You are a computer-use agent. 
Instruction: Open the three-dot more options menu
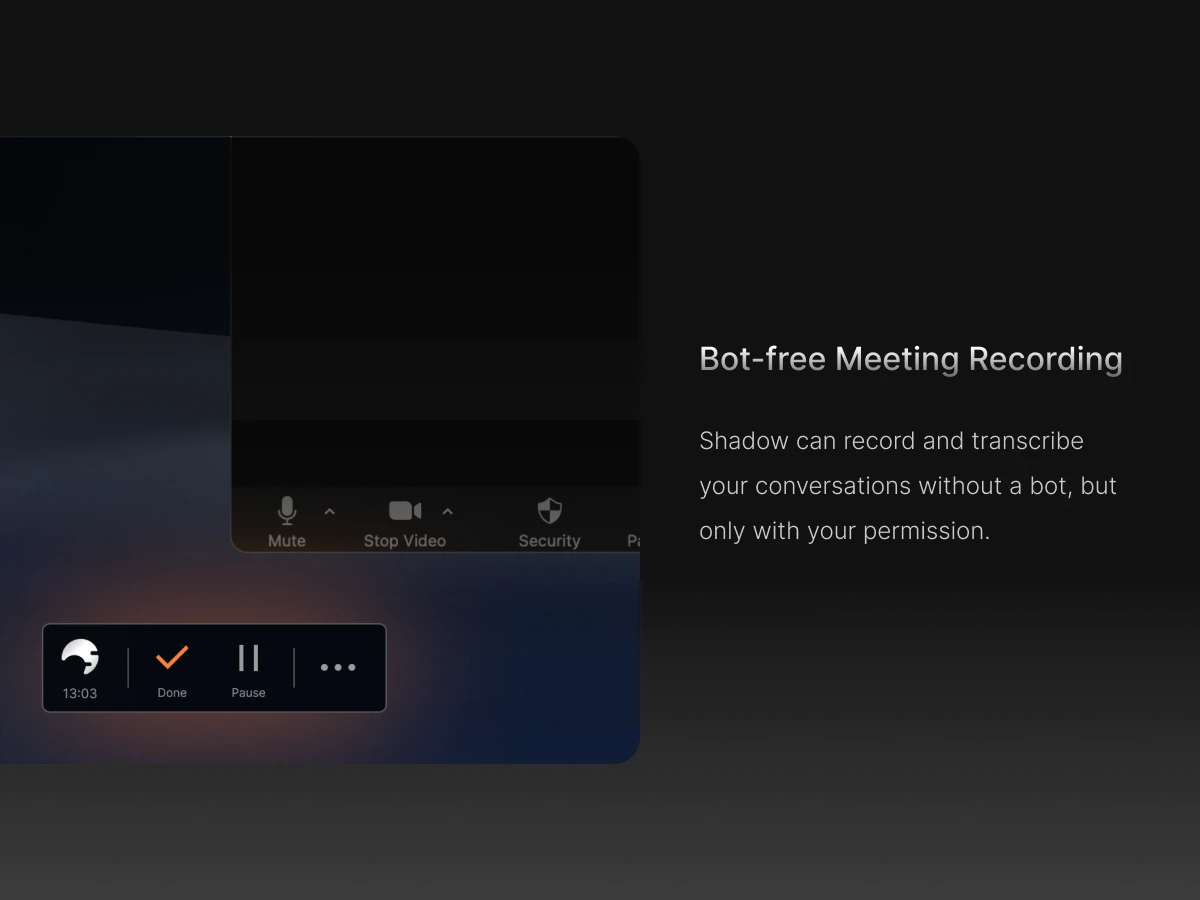coord(338,667)
